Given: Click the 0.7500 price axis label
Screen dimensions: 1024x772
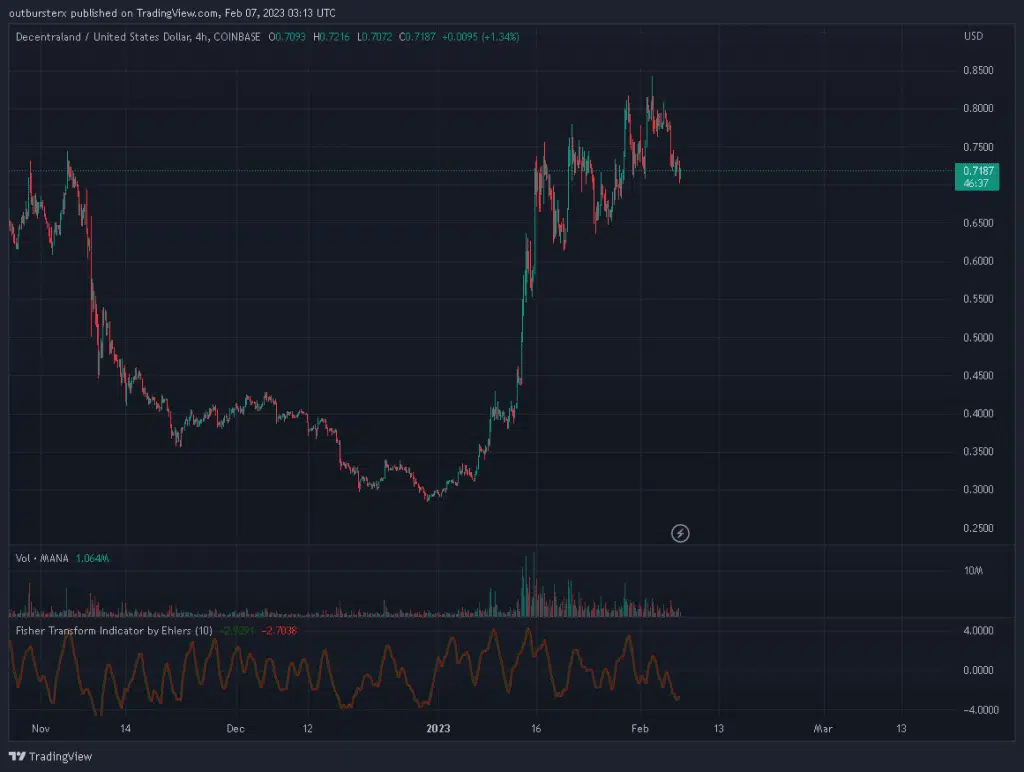Looking at the screenshot, I should (978, 147).
